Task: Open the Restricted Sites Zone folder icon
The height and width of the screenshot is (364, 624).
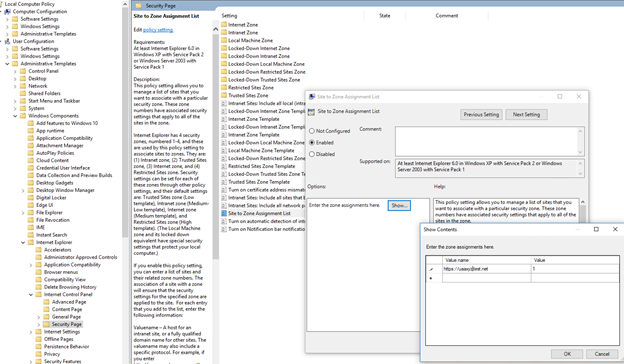Action: (224, 88)
